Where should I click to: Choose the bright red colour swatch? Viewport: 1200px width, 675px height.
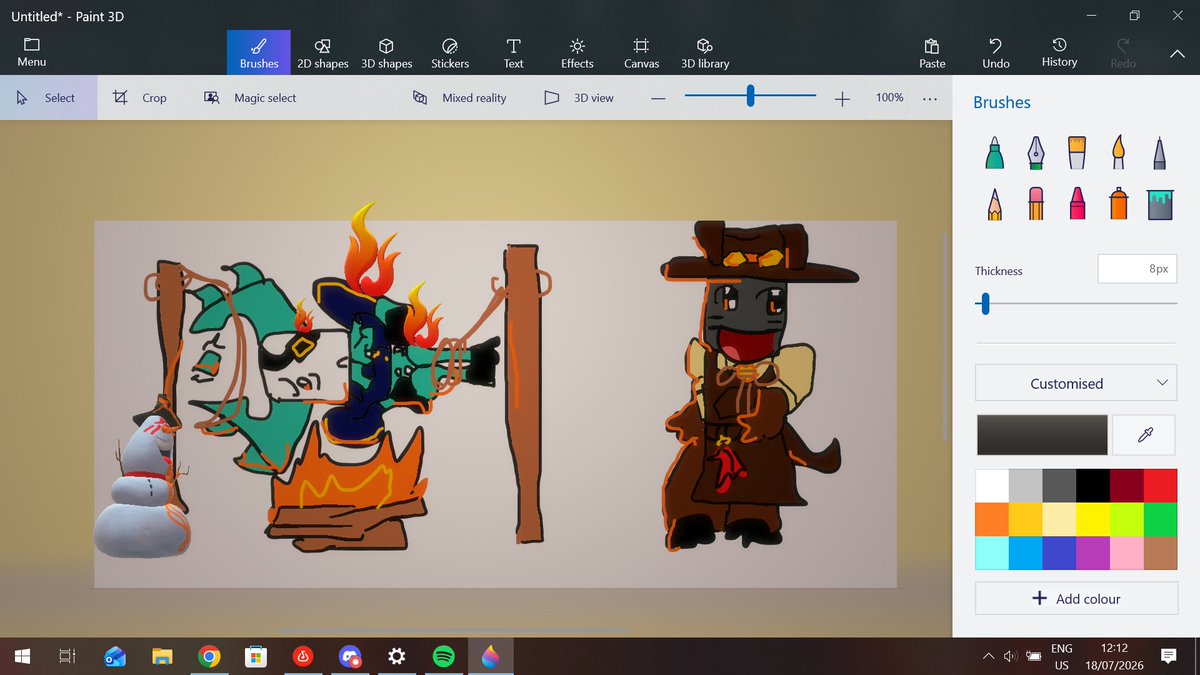click(x=1160, y=486)
